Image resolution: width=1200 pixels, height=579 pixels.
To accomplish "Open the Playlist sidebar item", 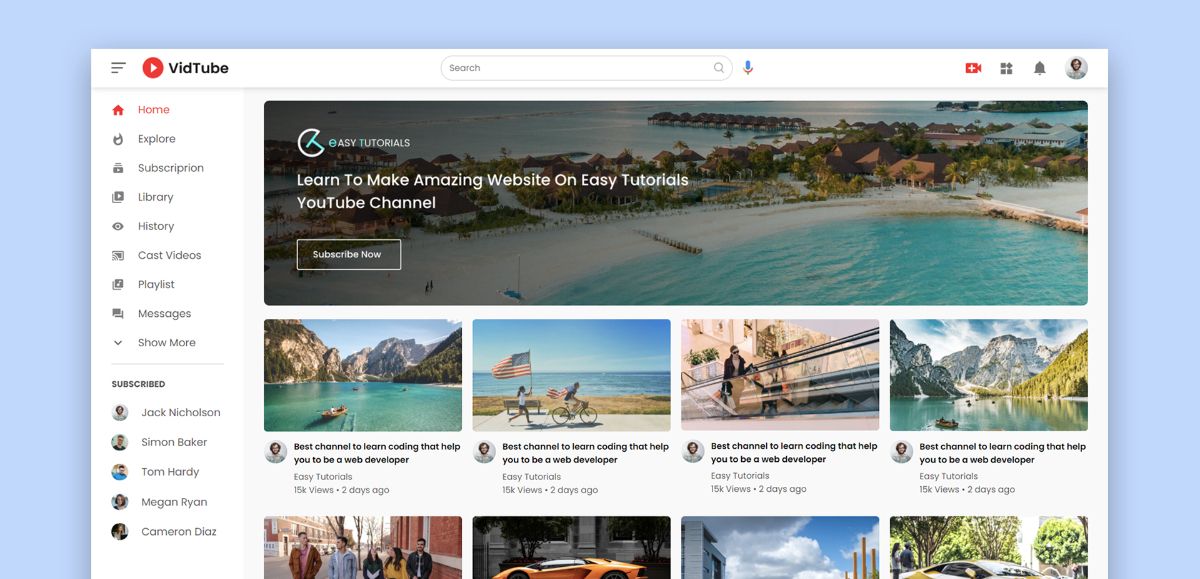I will 156,284.
